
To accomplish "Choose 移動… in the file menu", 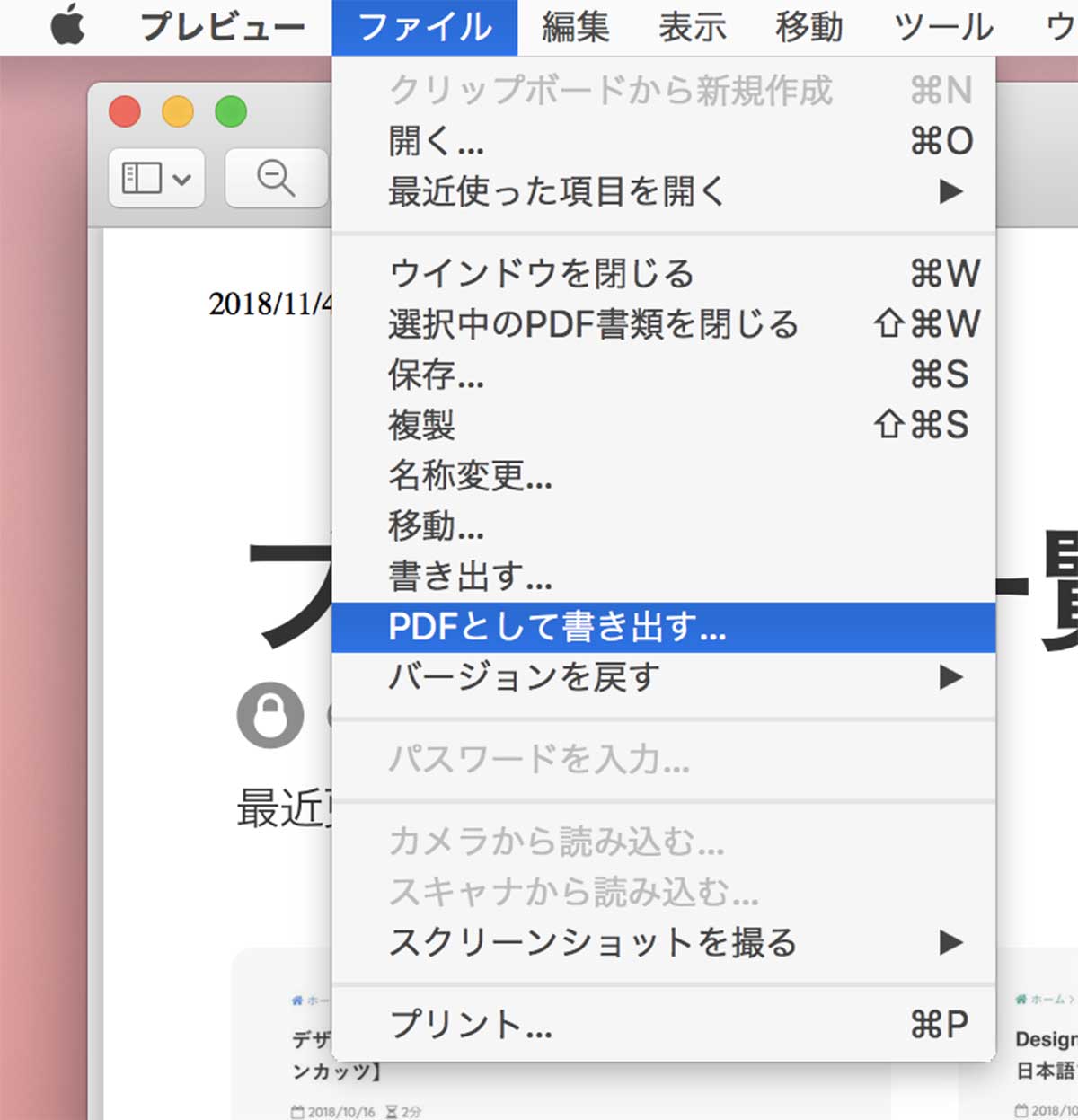I will (x=664, y=525).
